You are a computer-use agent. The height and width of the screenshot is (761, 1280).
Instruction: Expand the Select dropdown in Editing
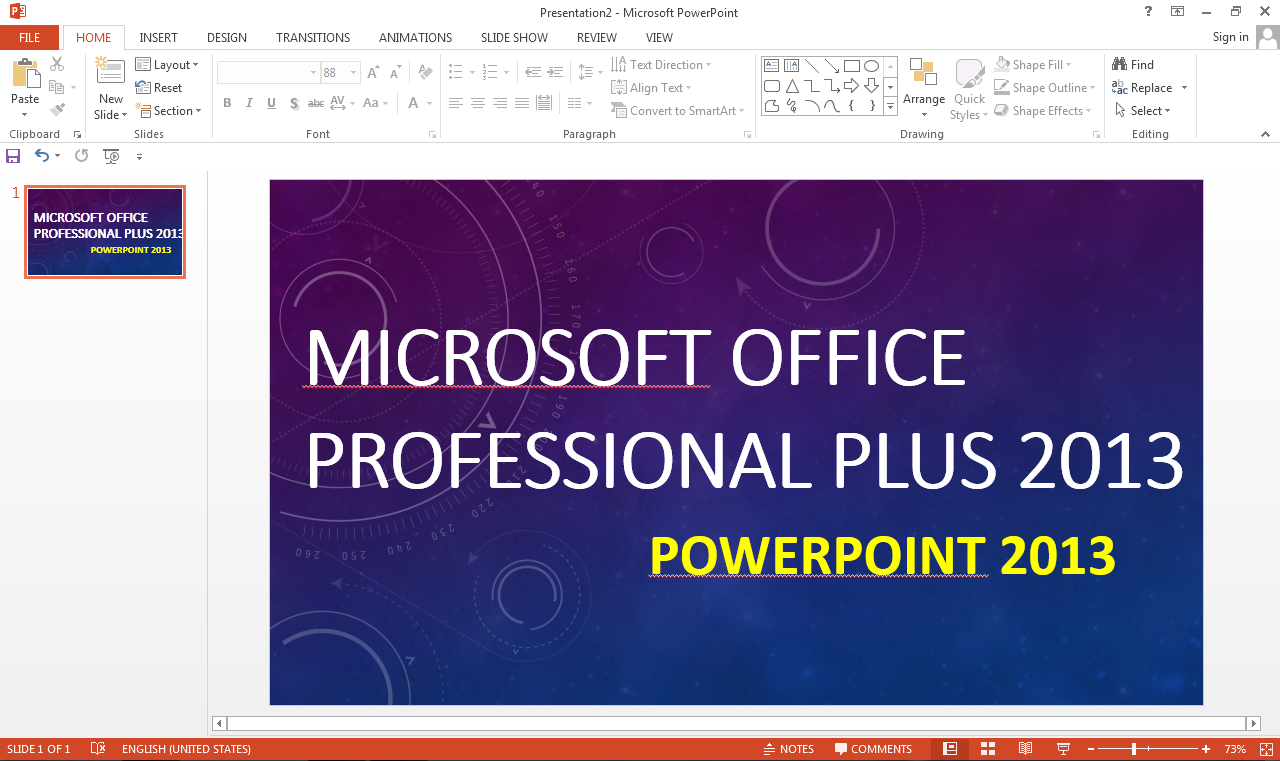[1143, 111]
